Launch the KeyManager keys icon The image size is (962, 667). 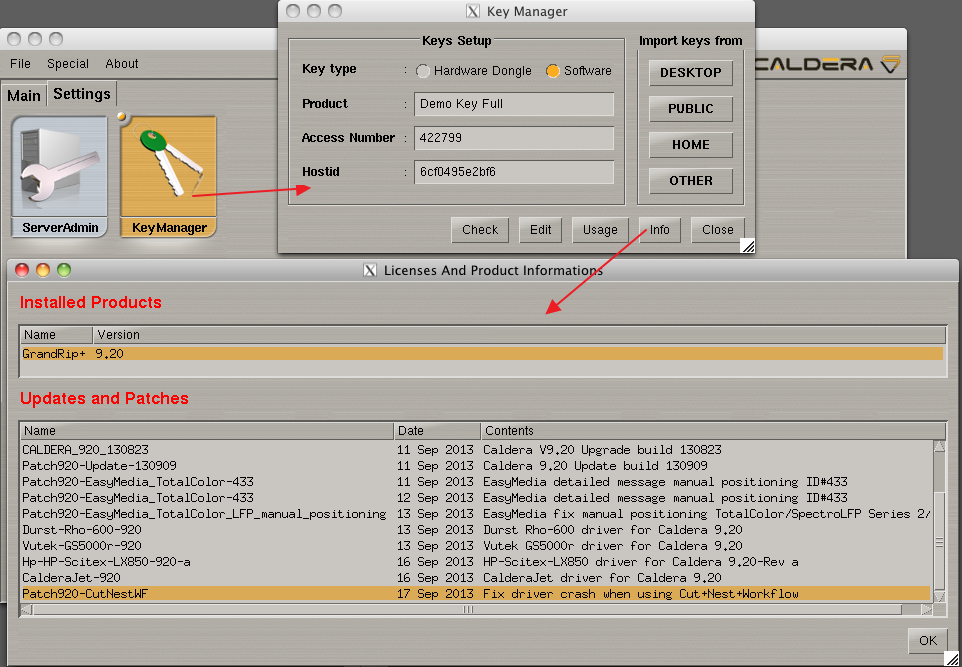pyautogui.click(x=168, y=166)
